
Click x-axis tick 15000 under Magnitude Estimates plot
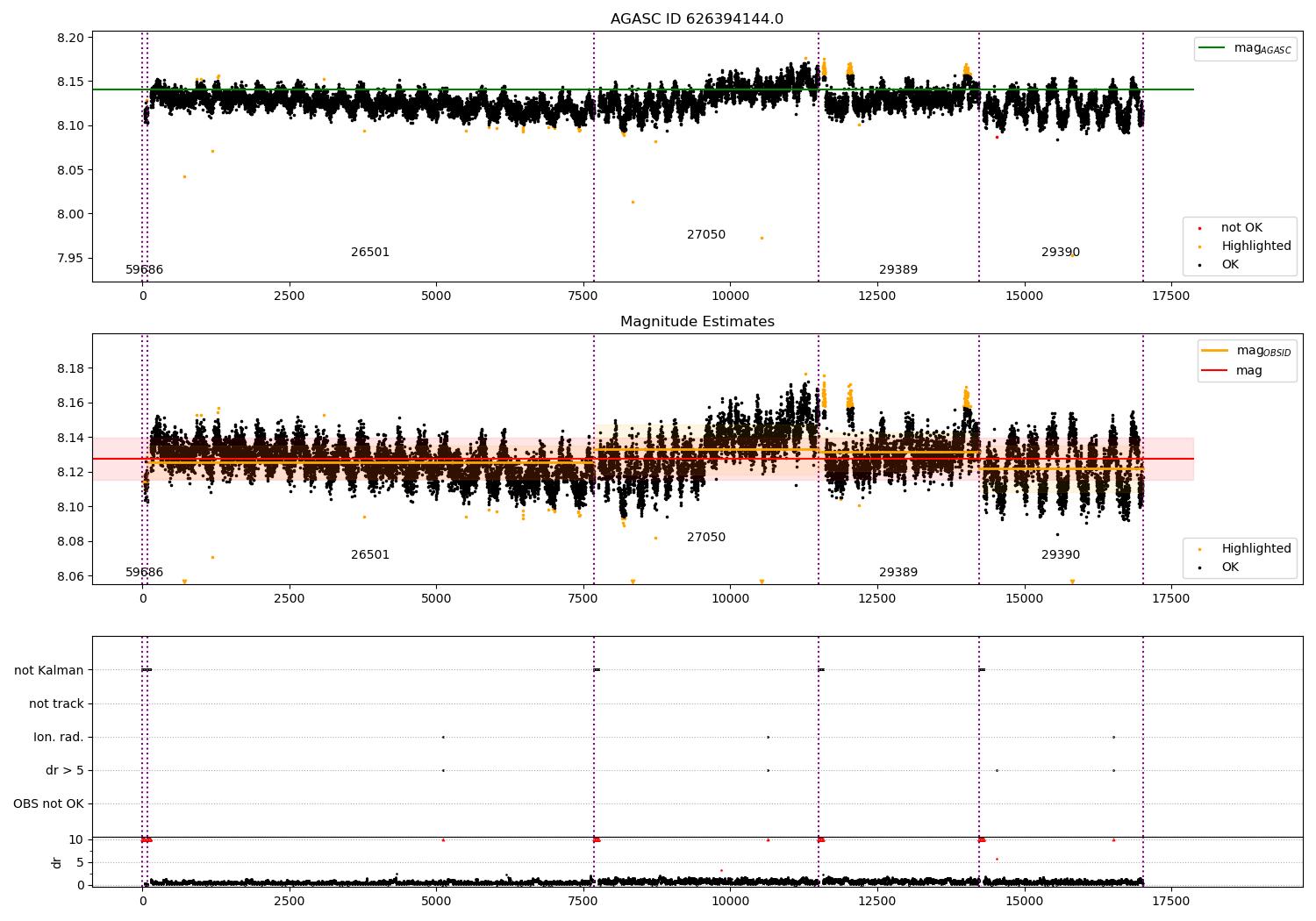click(1024, 598)
